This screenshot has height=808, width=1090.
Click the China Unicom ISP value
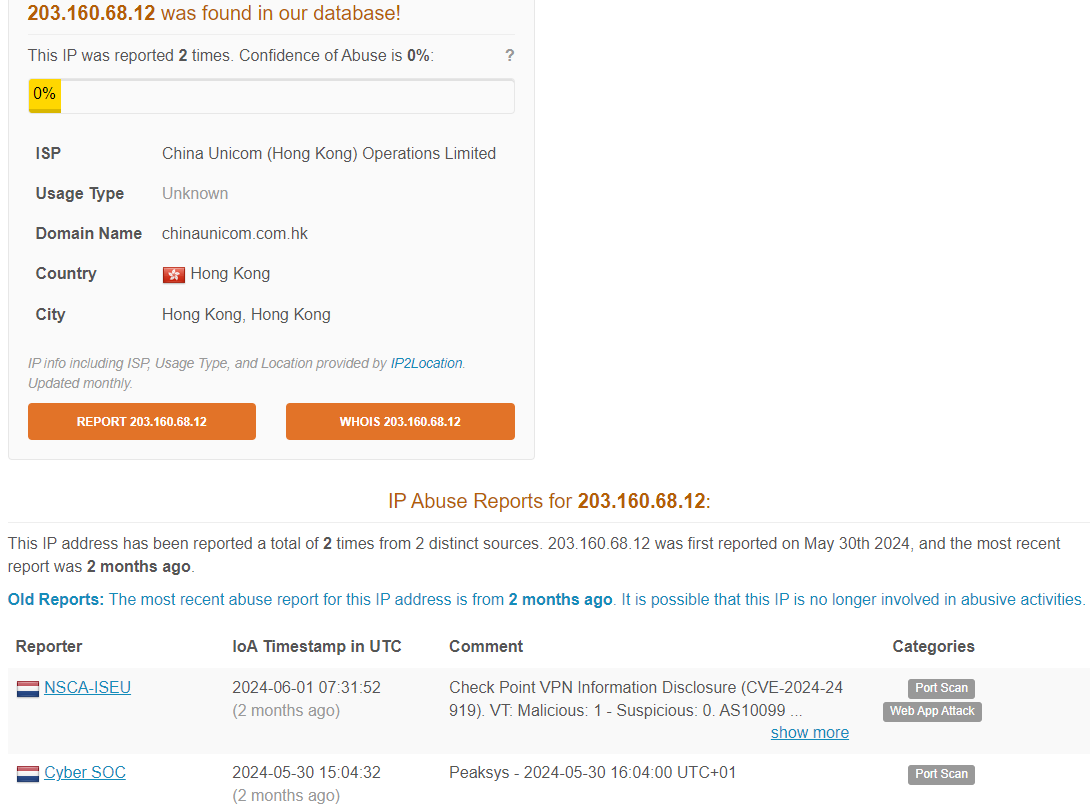[329, 154]
